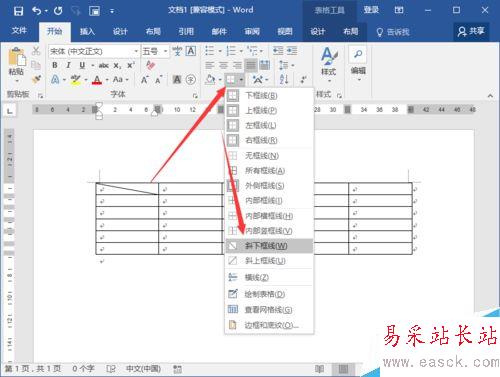500x377 pixels.
Task: Open Change Case Aa dropdown
Action: [120, 80]
